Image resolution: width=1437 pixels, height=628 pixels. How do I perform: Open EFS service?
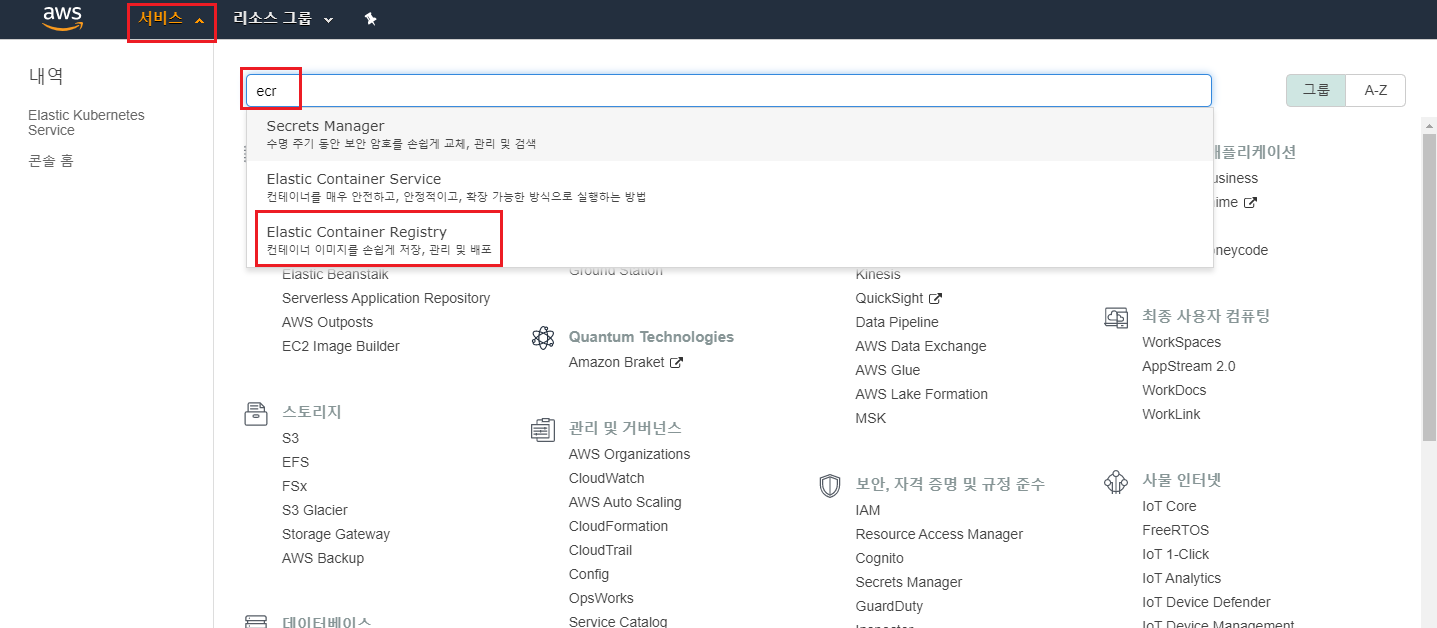point(295,462)
